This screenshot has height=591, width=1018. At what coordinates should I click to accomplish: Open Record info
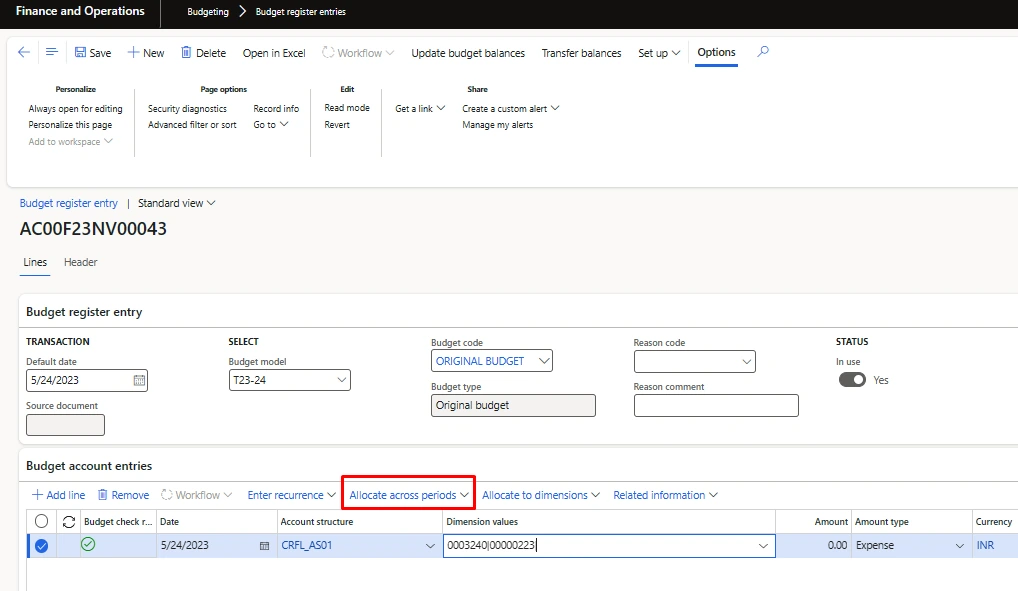pos(276,108)
